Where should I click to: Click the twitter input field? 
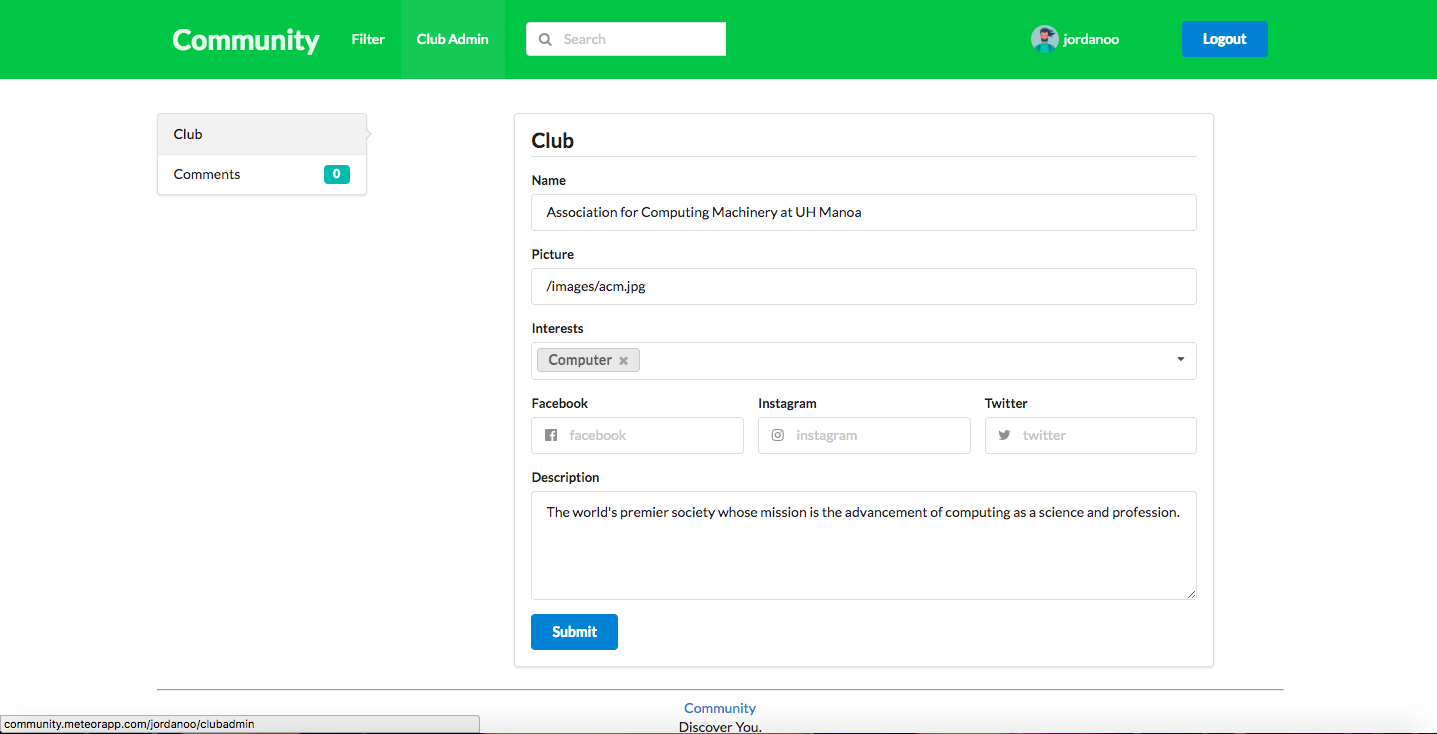(x=1091, y=435)
